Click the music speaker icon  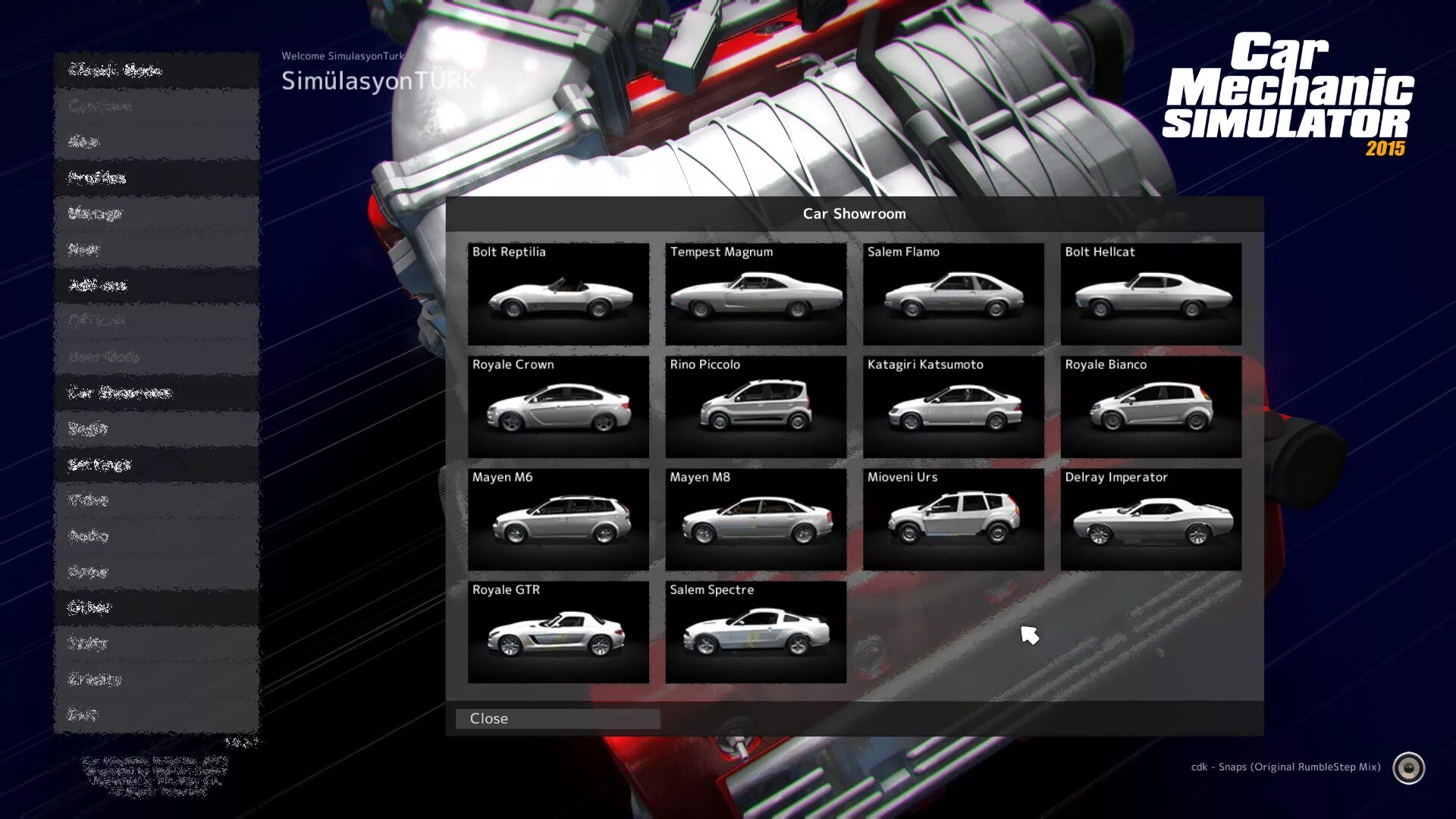(1408, 768)
